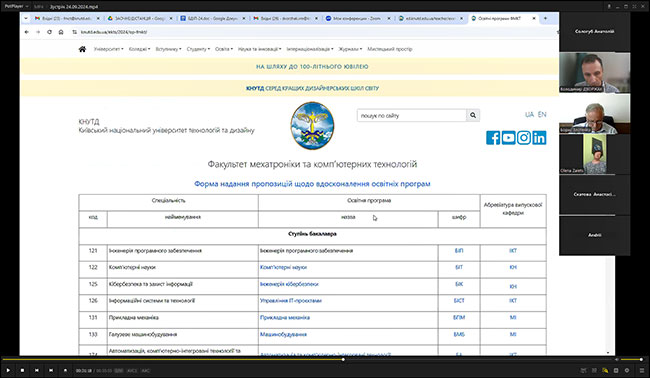Click the site home house icon
This screenshot has width=650, height=378.
click(82, 49)
